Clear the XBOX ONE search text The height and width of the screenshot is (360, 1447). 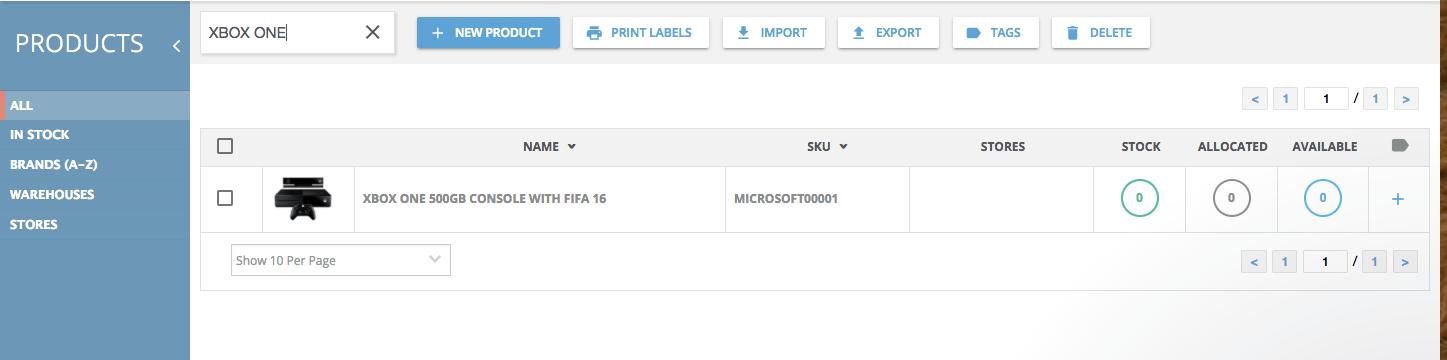[x=373, y=33]
